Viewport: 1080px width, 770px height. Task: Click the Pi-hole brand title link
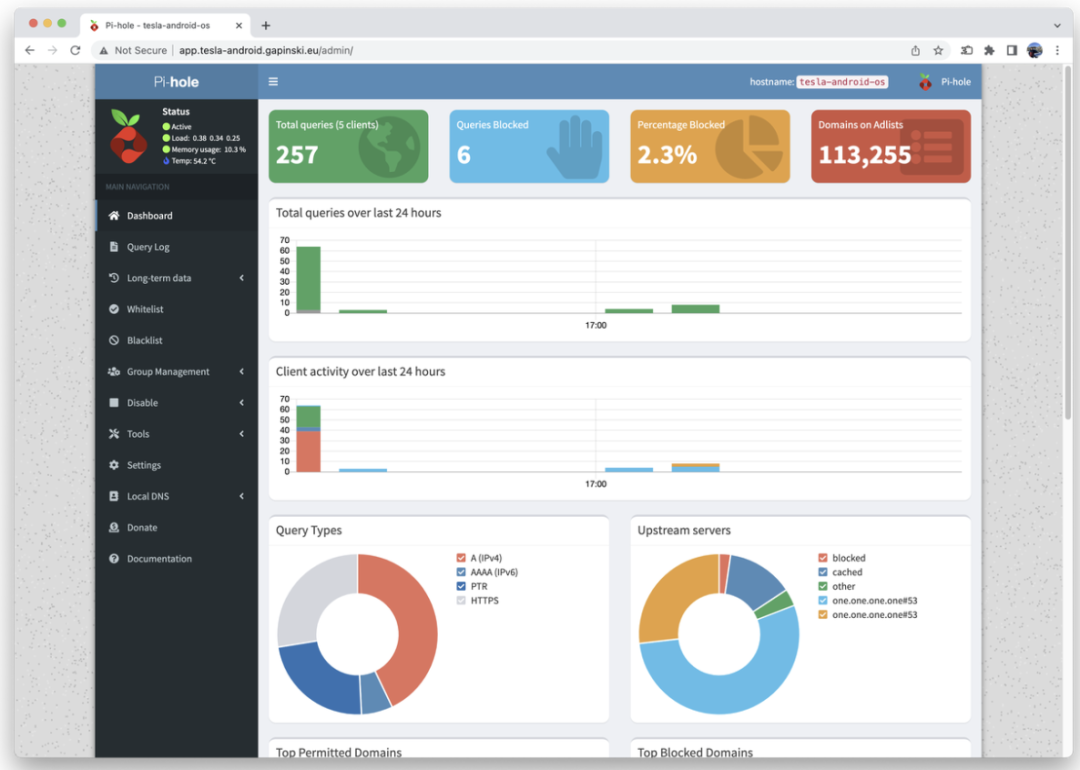click(176, 82)
